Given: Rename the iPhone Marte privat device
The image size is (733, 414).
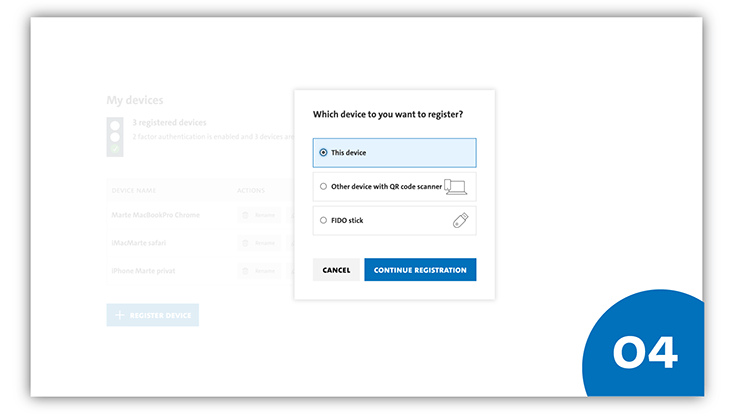Looking at the screenshot, I should pyautogui.click(x=264, y=271).
